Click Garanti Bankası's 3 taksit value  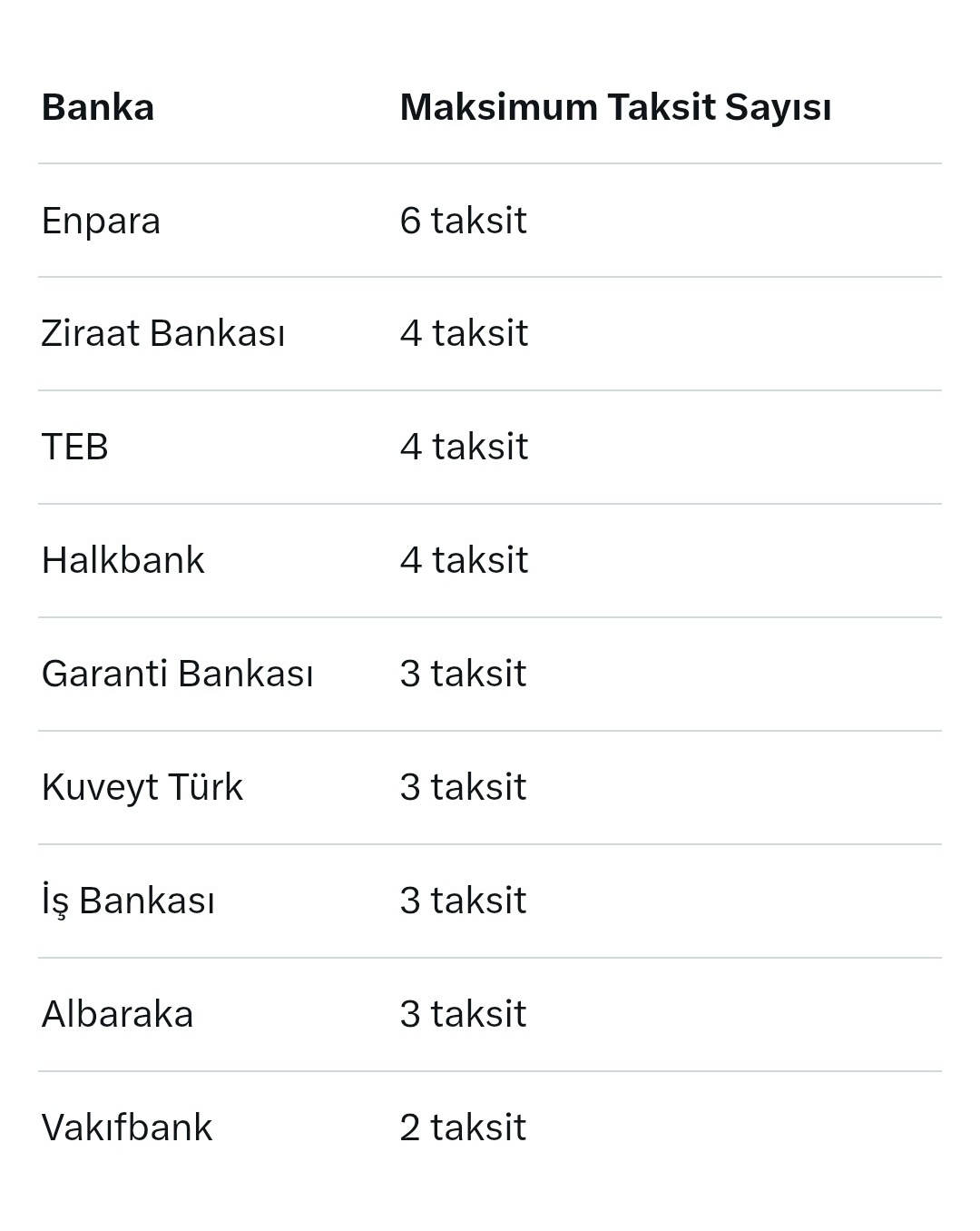[x=463, y=675]
